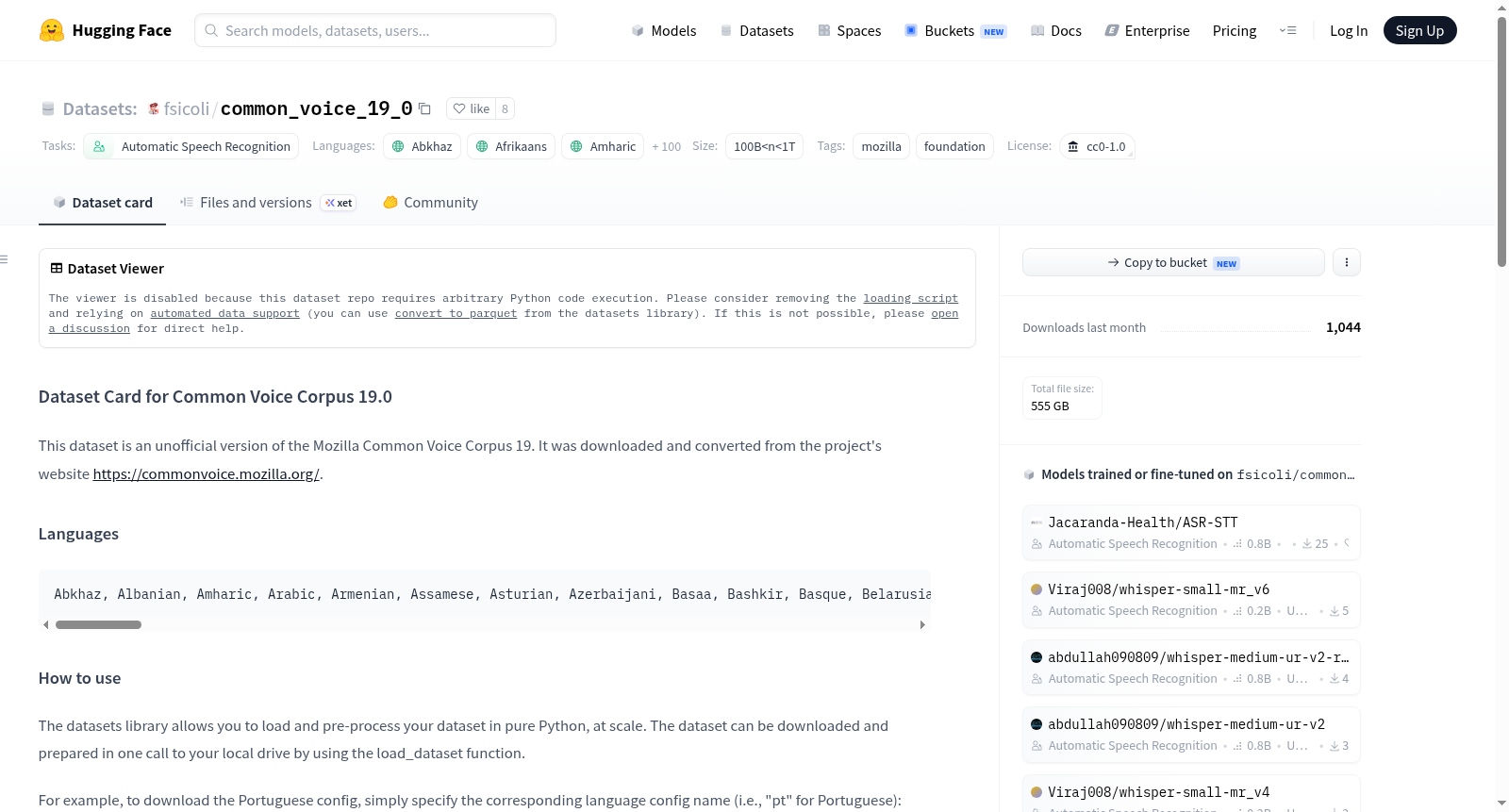This screenshot has height=812, width=1509.
Task: Open the like count showing 8
Action: pos(505,108)
